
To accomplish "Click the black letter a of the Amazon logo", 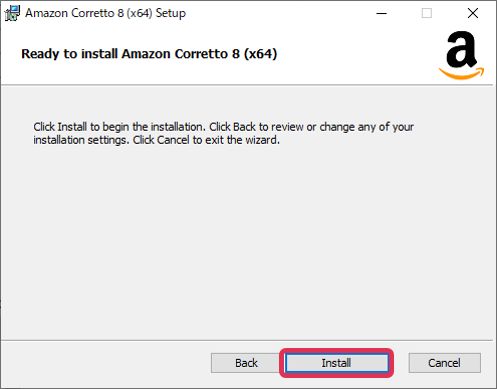I will click(x=461, y=49).
